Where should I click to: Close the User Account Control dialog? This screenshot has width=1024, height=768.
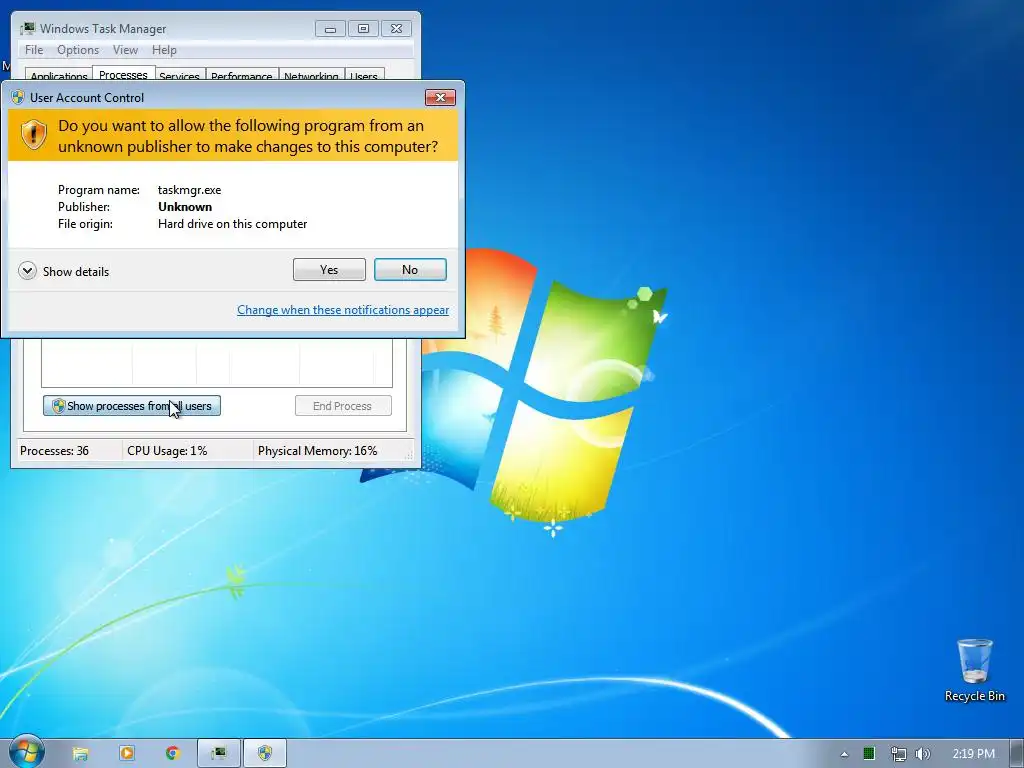click(440, 97)
